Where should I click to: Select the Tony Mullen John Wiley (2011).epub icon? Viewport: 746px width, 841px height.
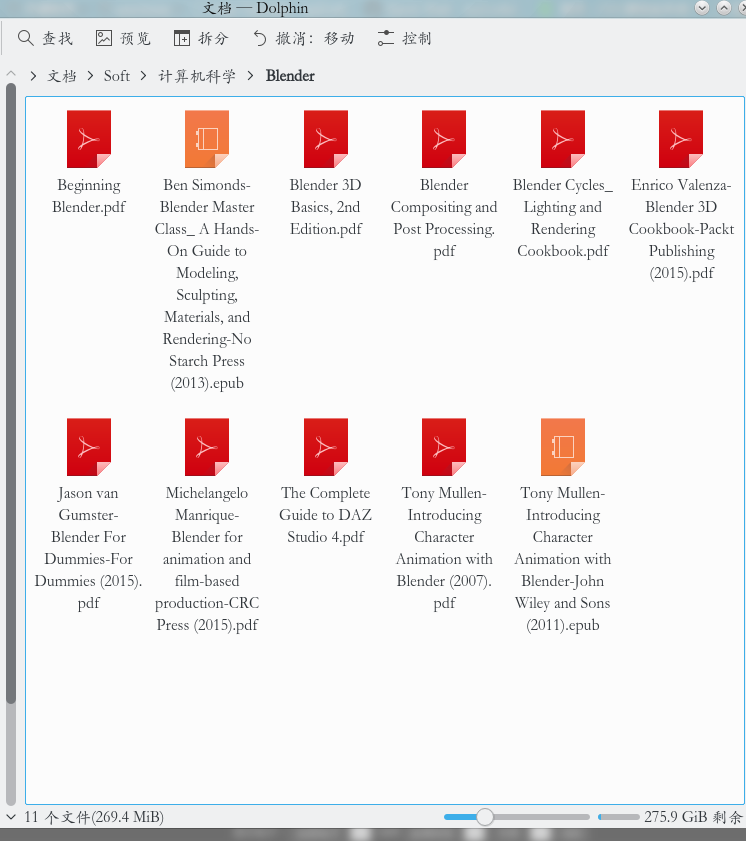pyautogui.click(x=563, y=447)
